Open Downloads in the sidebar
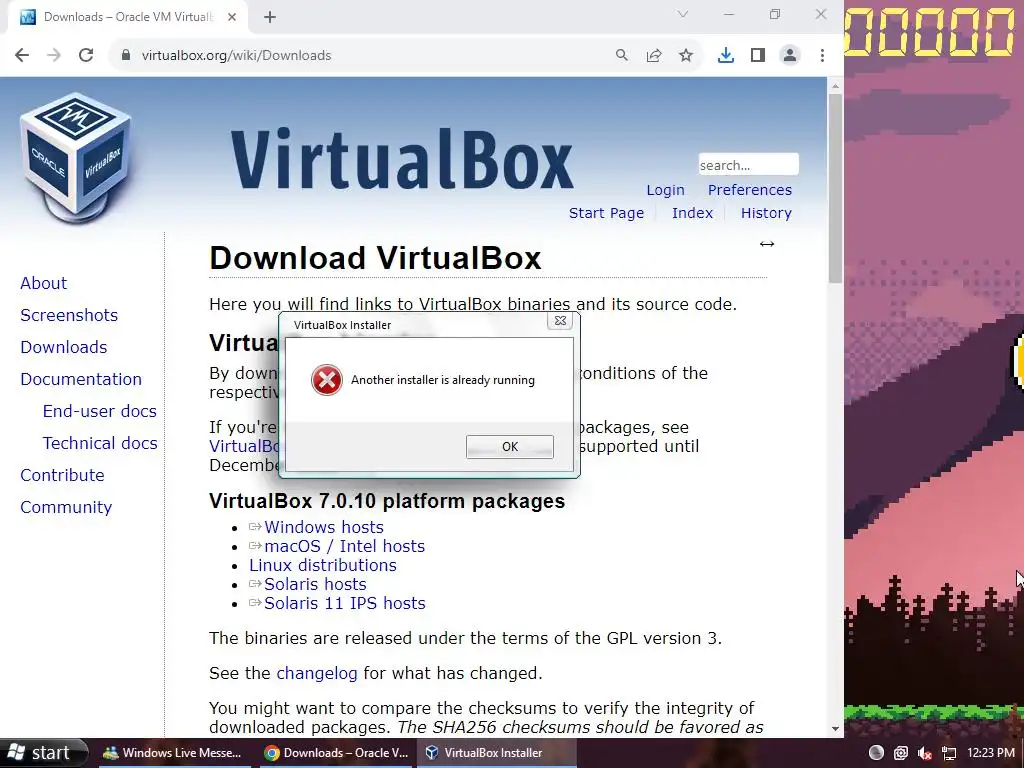 coord(63,347)
